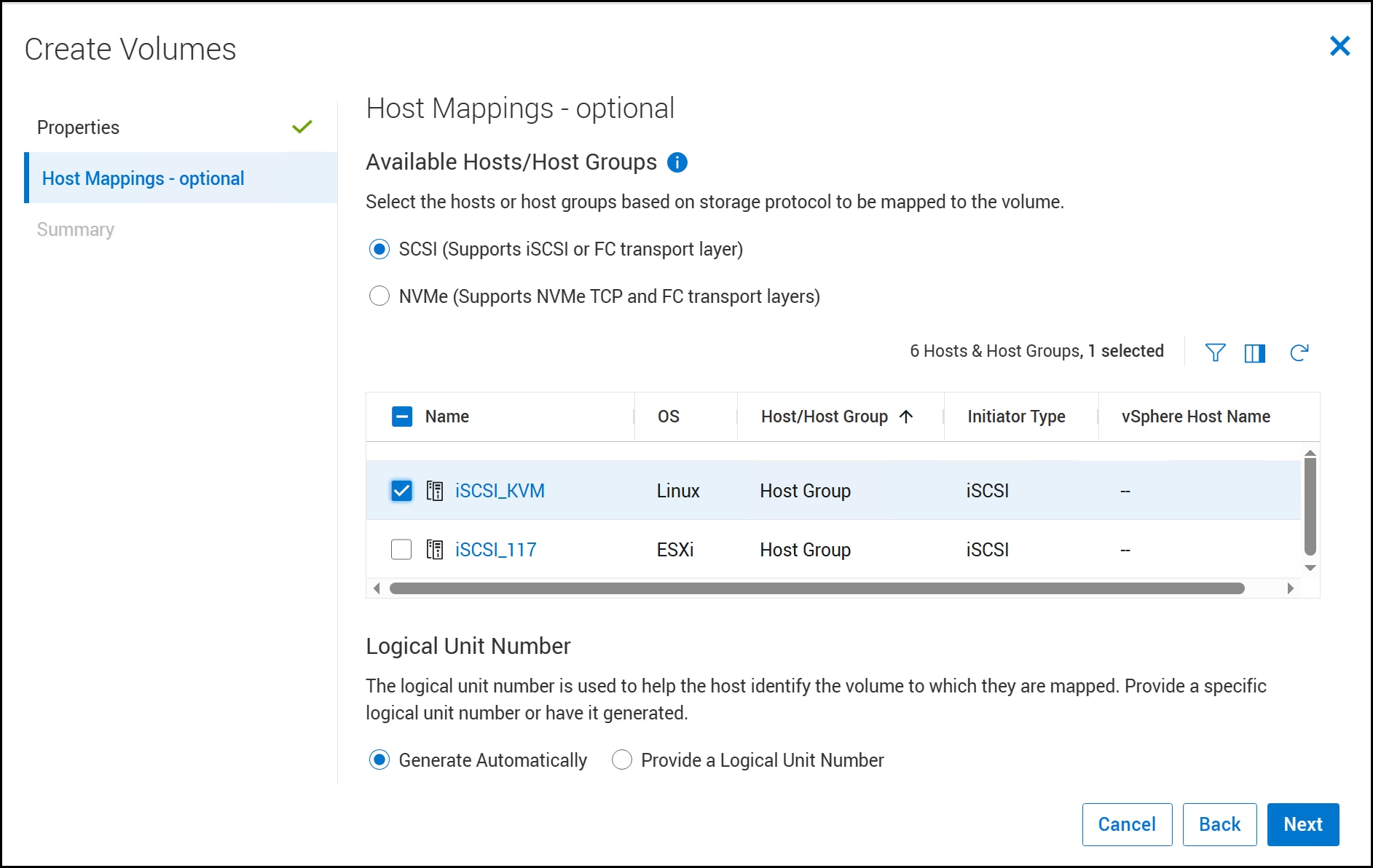Click the green checkmark next to Properties

(302, 127)
